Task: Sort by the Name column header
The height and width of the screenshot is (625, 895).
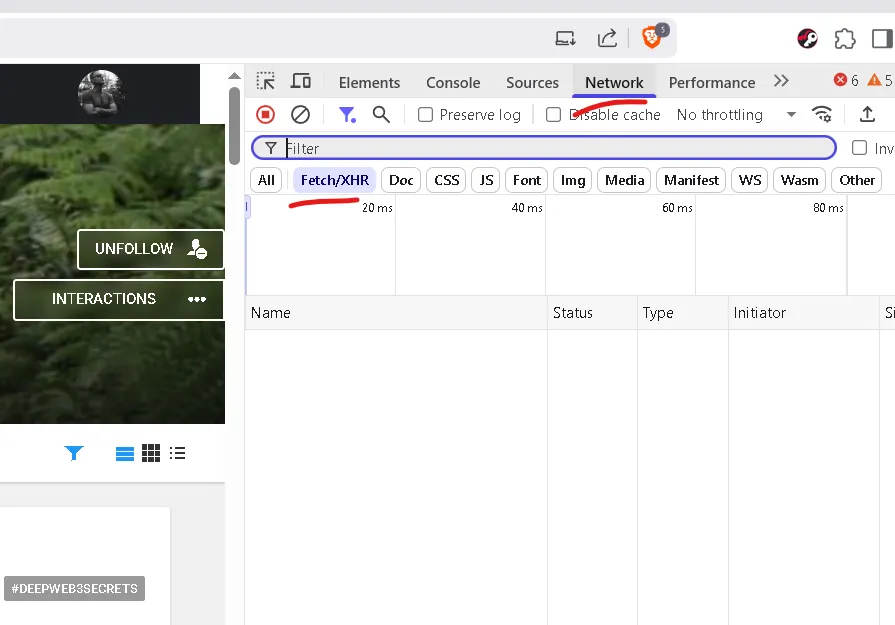Action: pyautogui.click(x=396, y=313)
